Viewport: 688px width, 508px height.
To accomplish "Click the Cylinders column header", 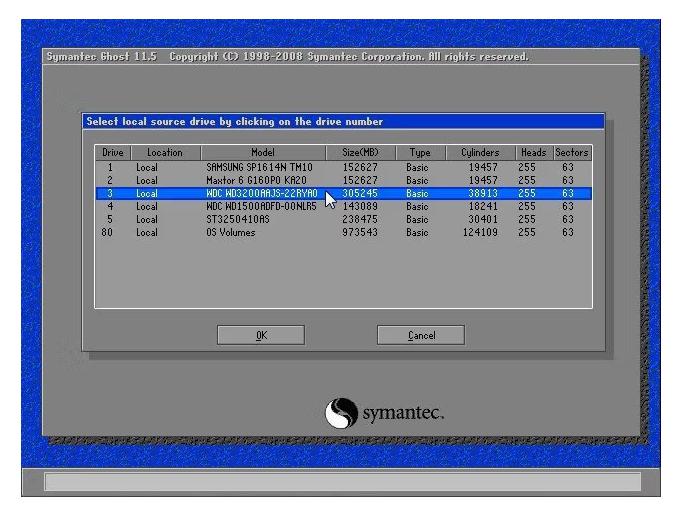I will (x=479, y=152).
